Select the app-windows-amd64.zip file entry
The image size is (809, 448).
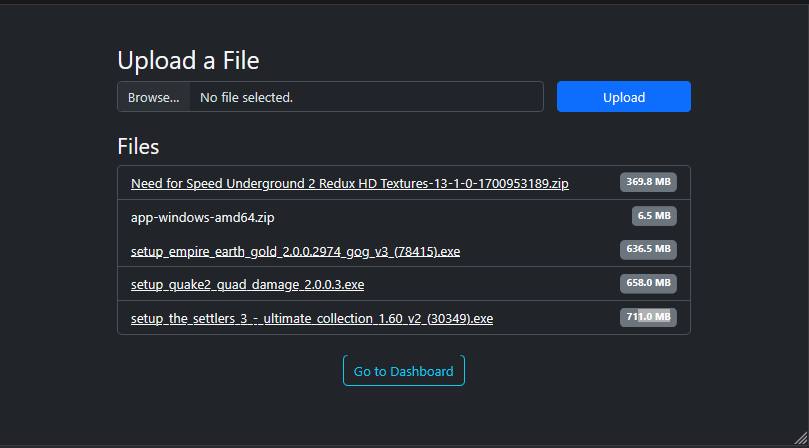click(x=202, y=217)
